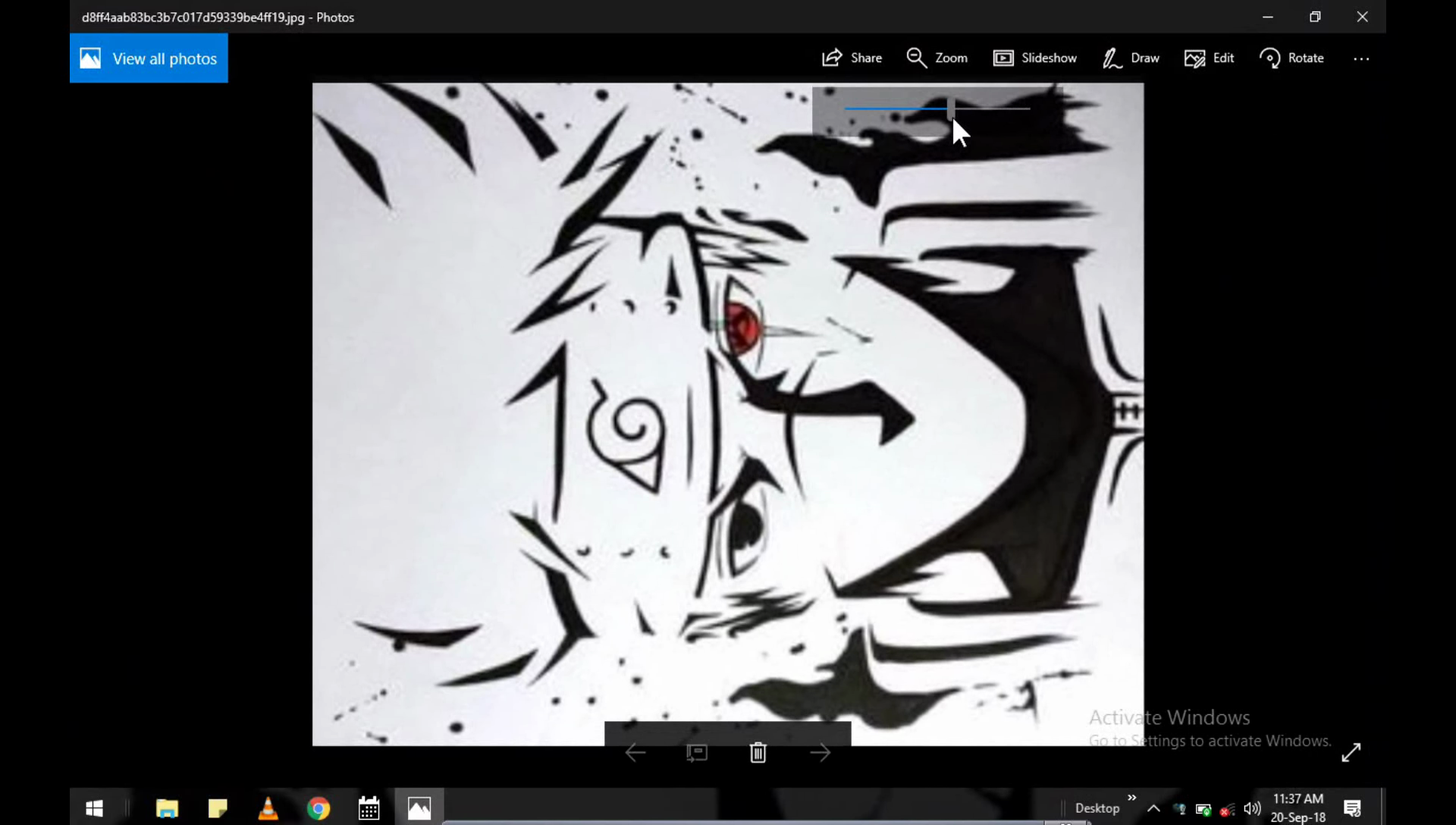Restore down the Photos window
Screen dimensions: 1456x825
pos(1315,17)
